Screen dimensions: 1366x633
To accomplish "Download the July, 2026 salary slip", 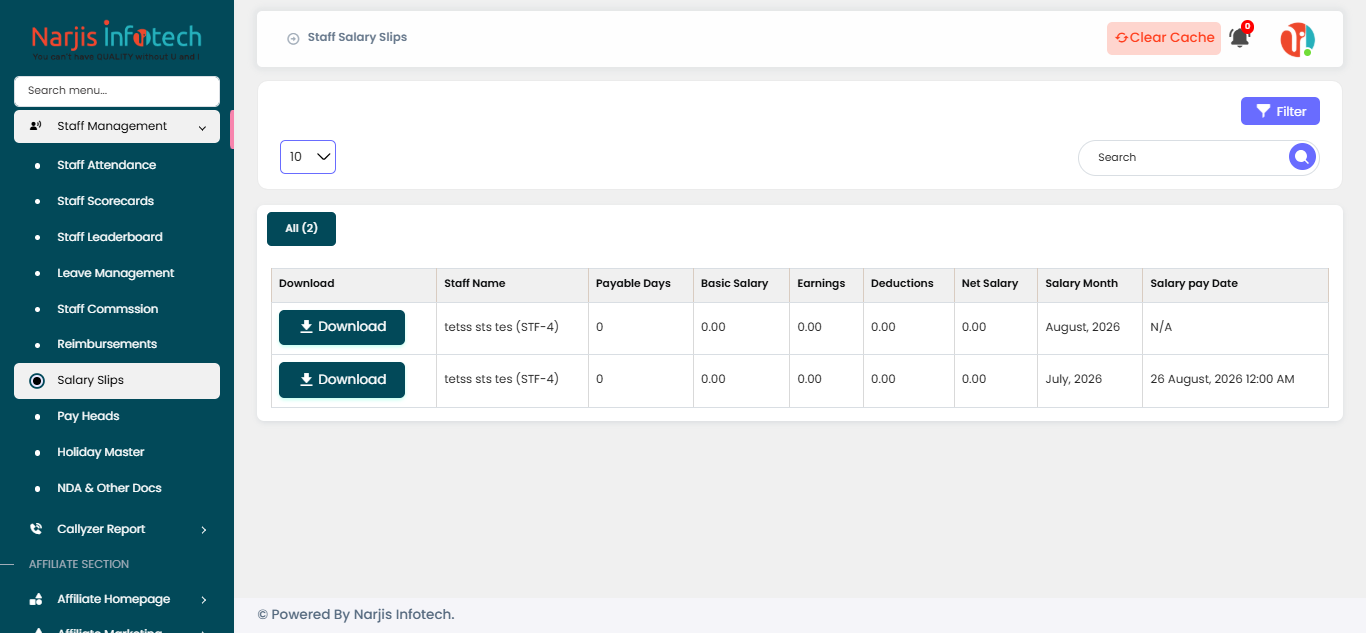I will (342, 380).
